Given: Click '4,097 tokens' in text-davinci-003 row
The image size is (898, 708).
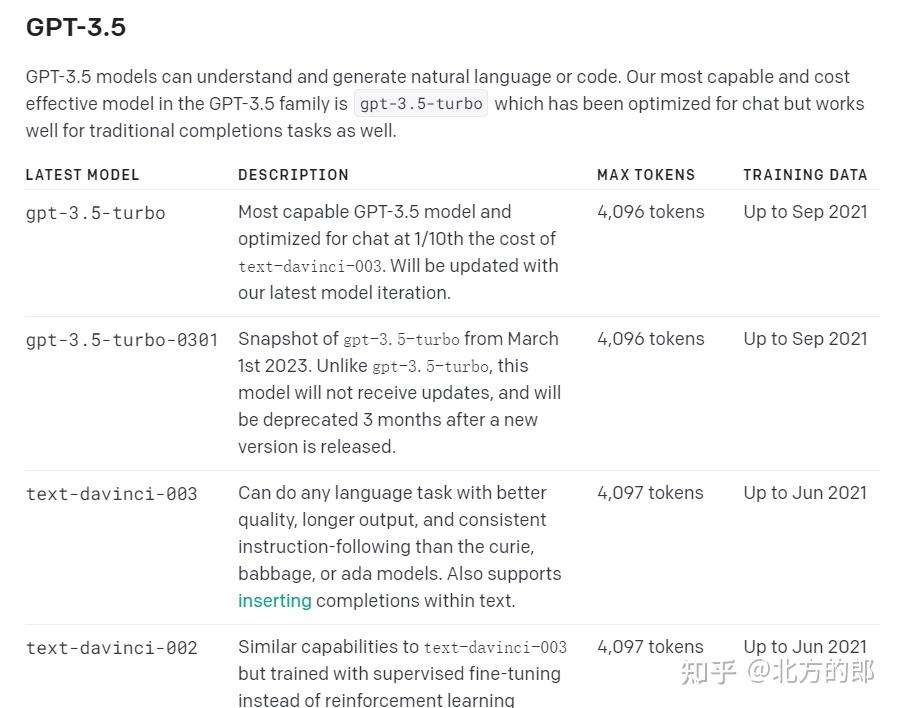Looking at the screenshot, I should 650,492.
